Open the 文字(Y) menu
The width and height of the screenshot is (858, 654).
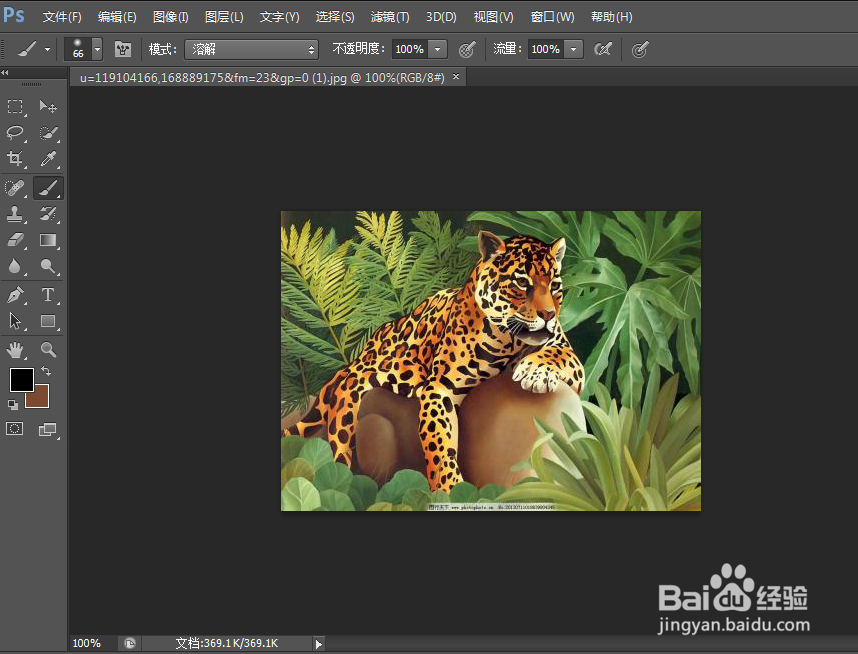point(279,17)
